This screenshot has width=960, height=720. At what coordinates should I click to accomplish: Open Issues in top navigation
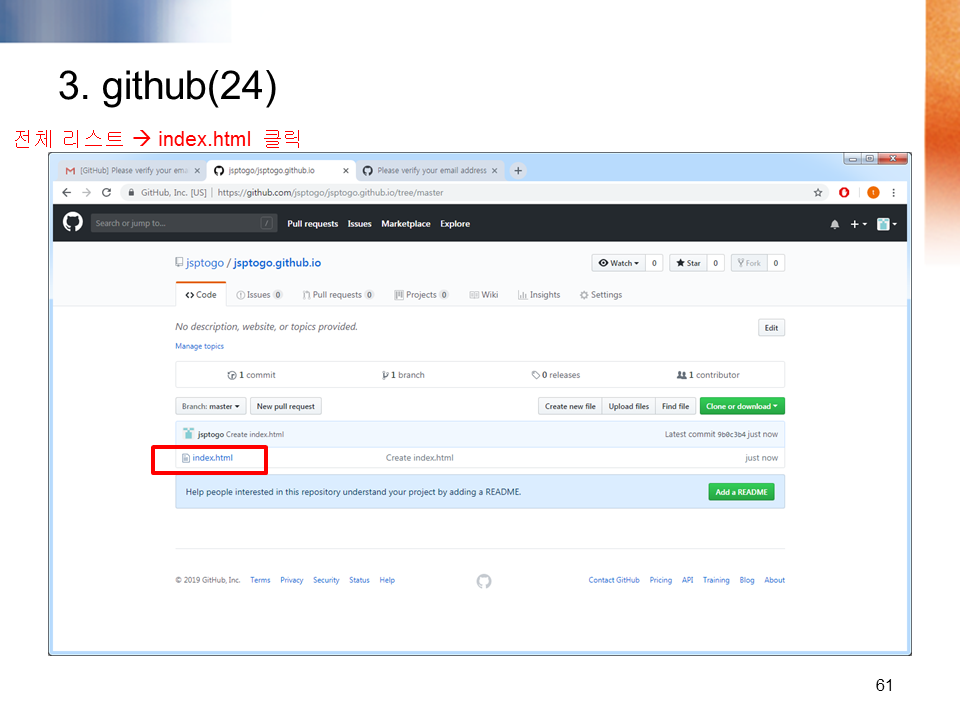(359, 224)
